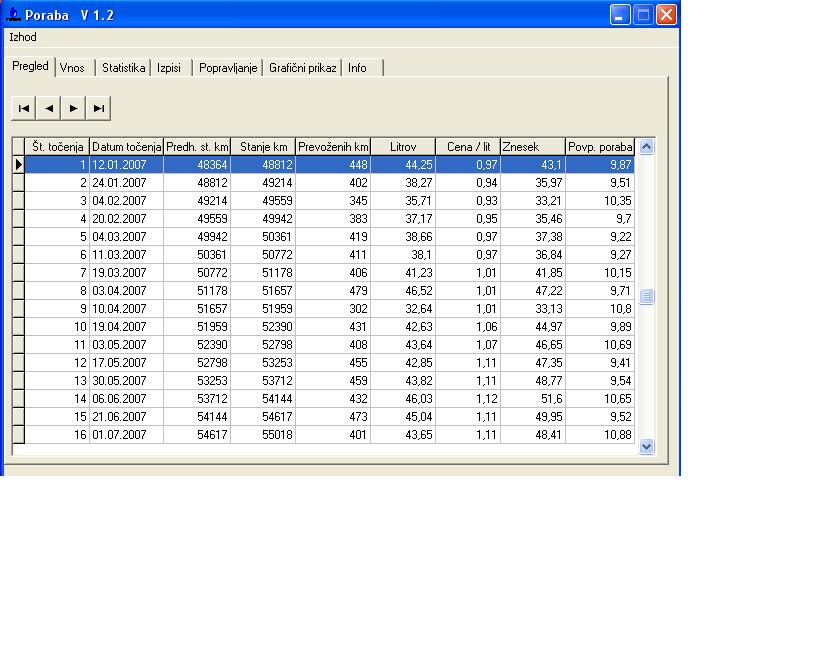Click date cell 19.03.2007
This screenshot has height=651, width=832.
[126, 273]
